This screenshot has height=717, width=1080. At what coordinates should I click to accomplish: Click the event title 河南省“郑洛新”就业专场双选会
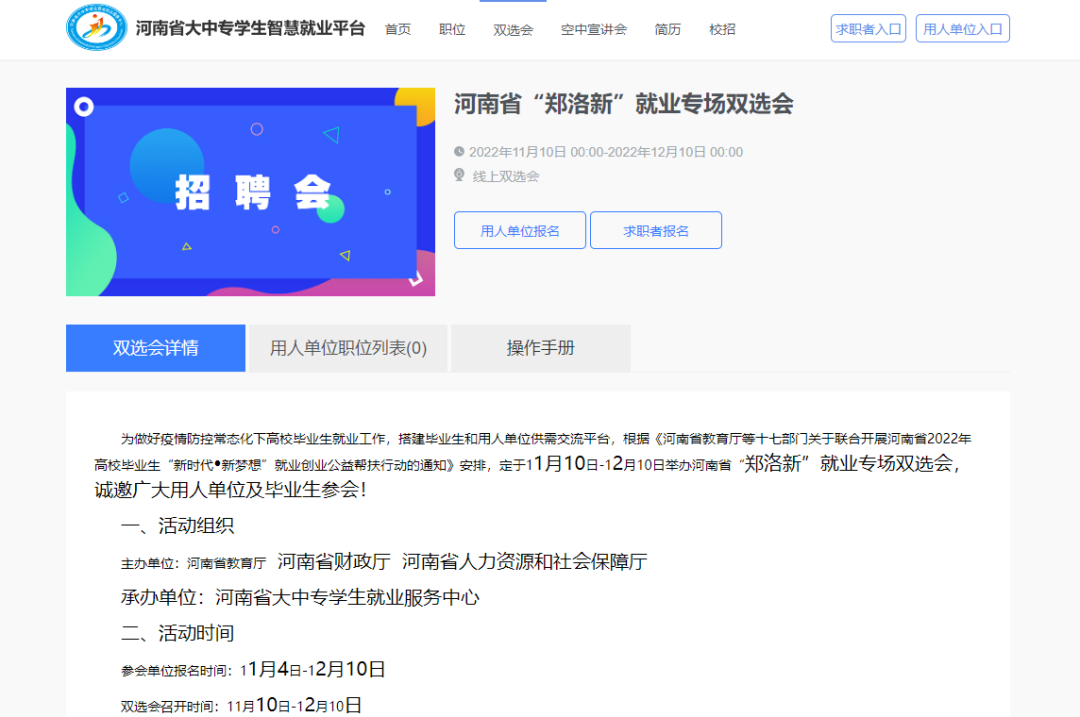(623, 104)
